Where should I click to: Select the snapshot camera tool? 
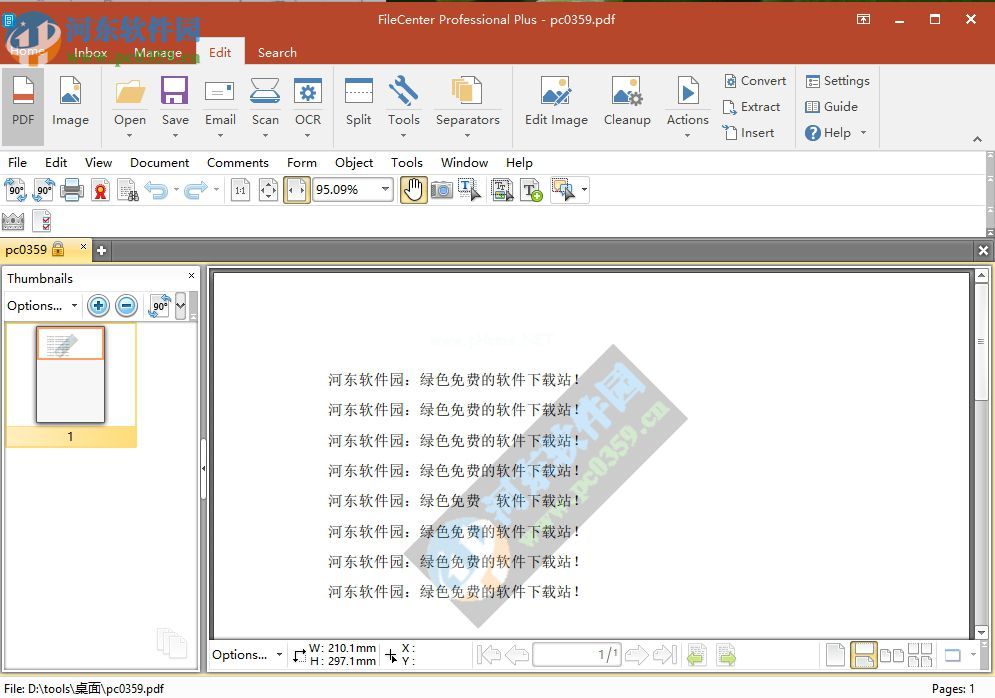[x=441, y=189]
